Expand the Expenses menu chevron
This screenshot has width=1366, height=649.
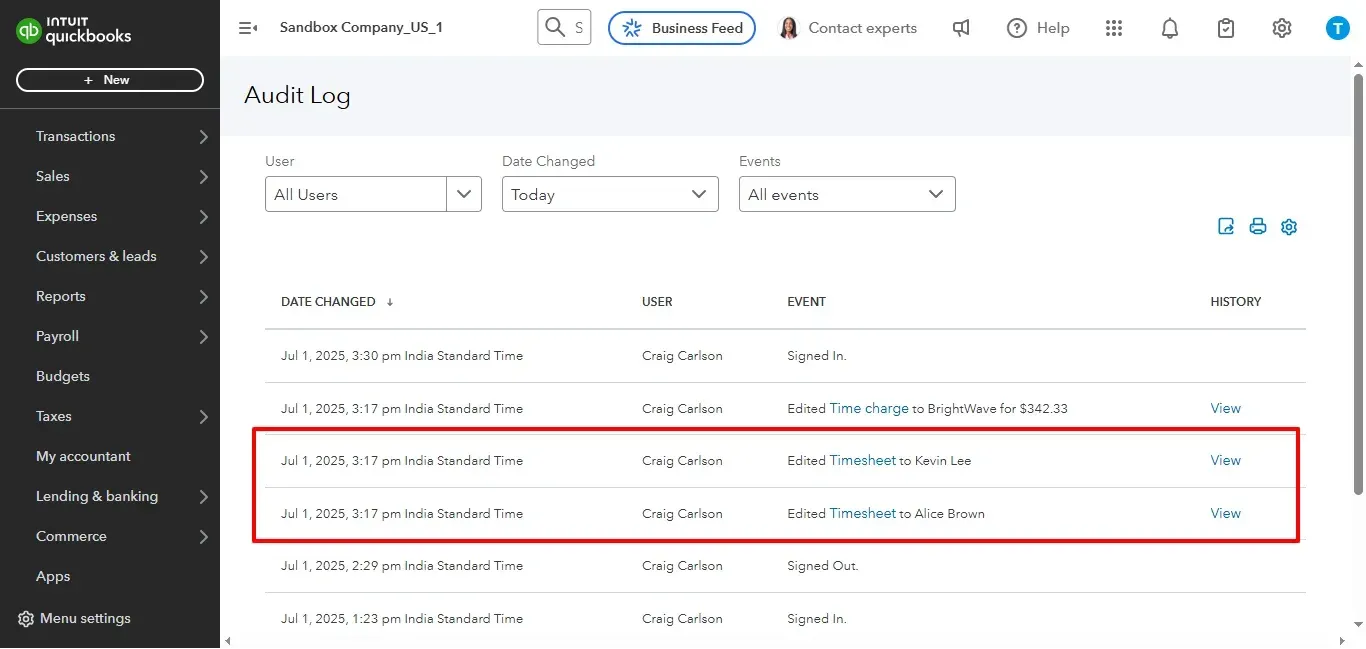pyautogui.click(x=203, y=217)
